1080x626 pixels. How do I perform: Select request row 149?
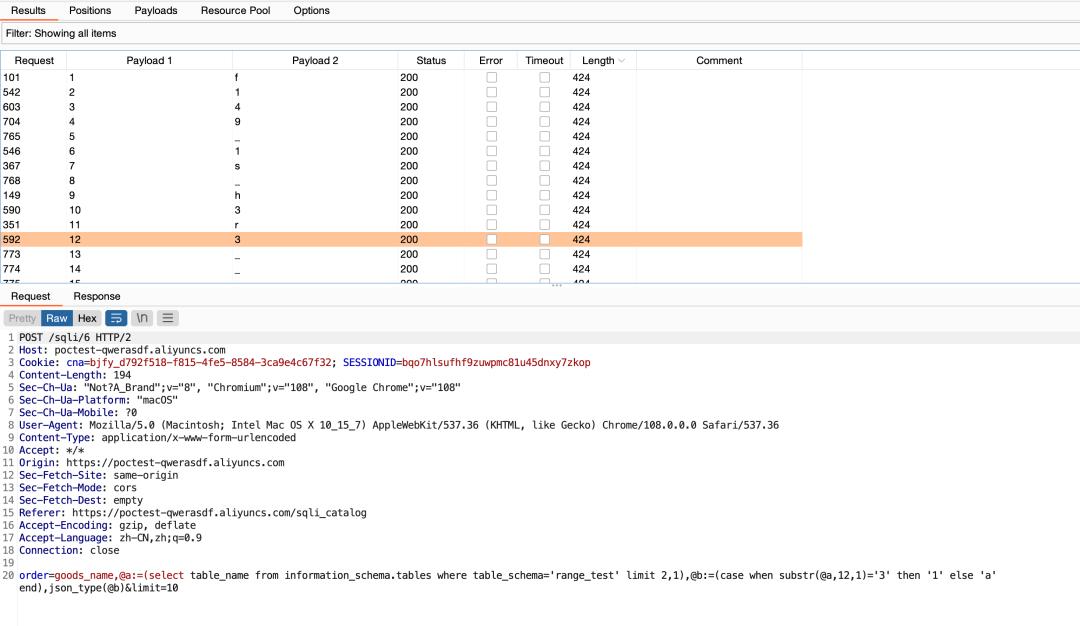coord(402,196)
